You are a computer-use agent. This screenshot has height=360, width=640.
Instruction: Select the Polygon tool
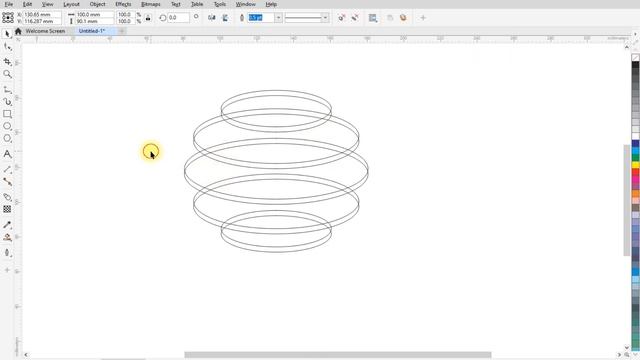click(x=7, y=138)
